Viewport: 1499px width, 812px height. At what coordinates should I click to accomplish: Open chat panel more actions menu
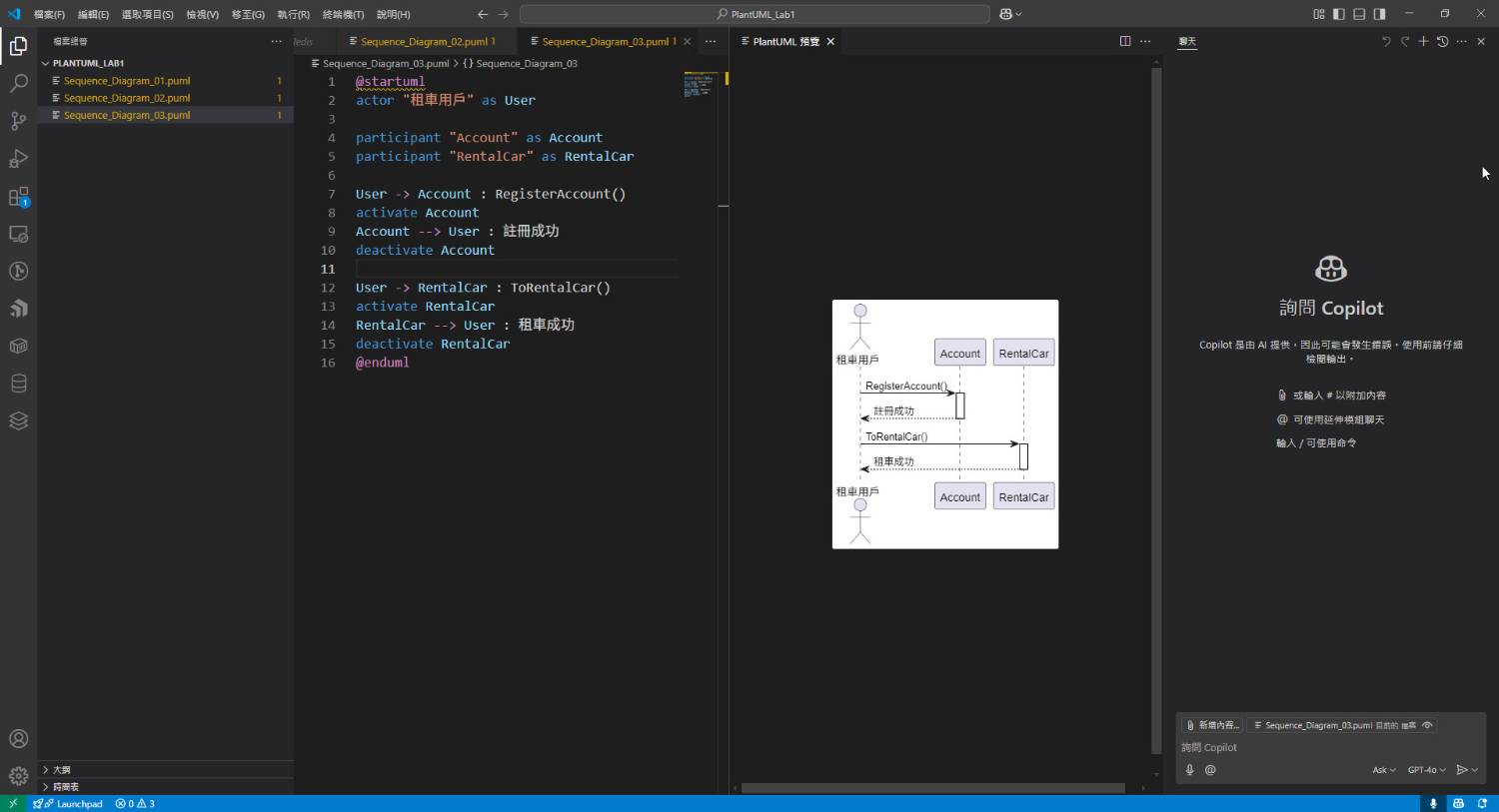1461,41
